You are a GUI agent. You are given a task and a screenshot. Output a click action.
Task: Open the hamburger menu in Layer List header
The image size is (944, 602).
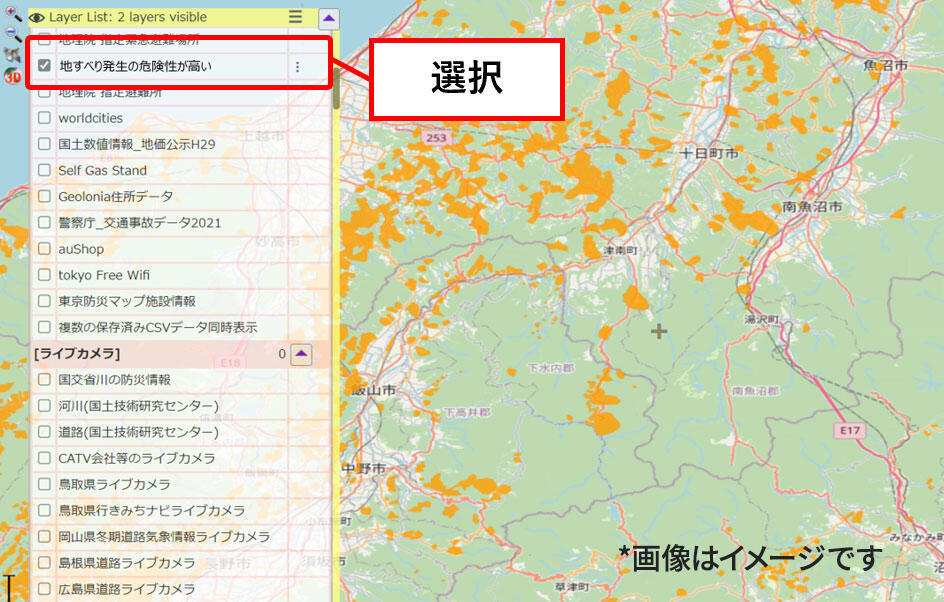point(295,17)
